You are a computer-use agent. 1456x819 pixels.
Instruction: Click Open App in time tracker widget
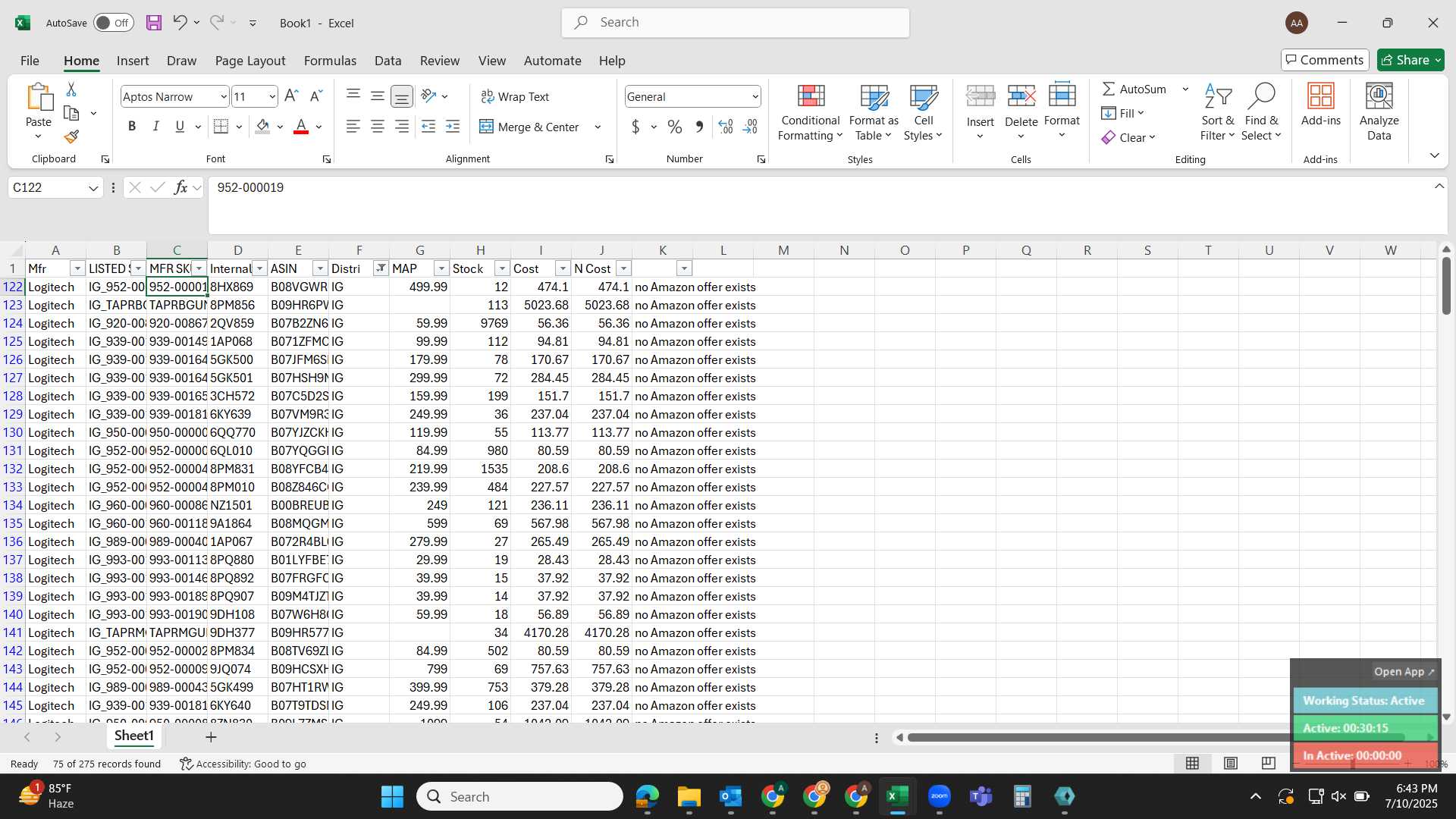pyautogui.click(x=1404, y=671)
